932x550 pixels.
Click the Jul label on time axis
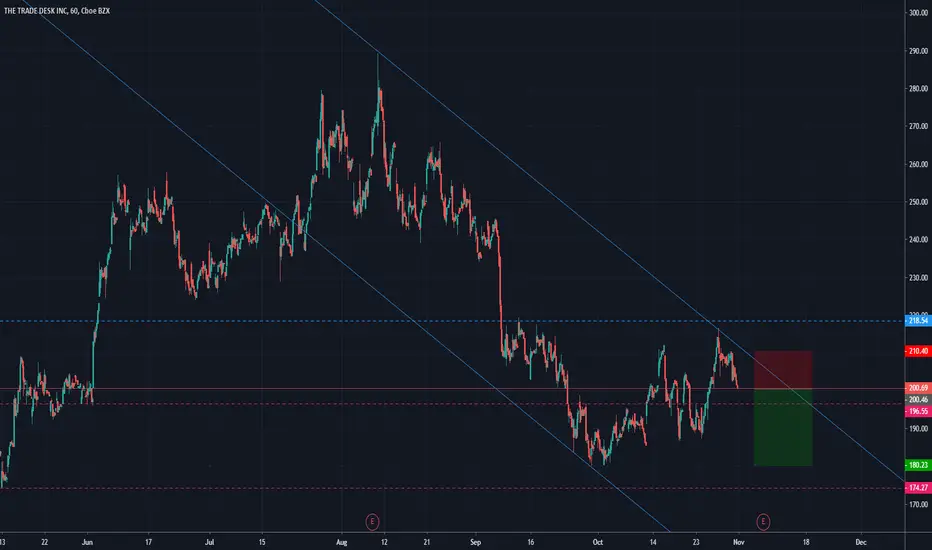pos(209,542)
